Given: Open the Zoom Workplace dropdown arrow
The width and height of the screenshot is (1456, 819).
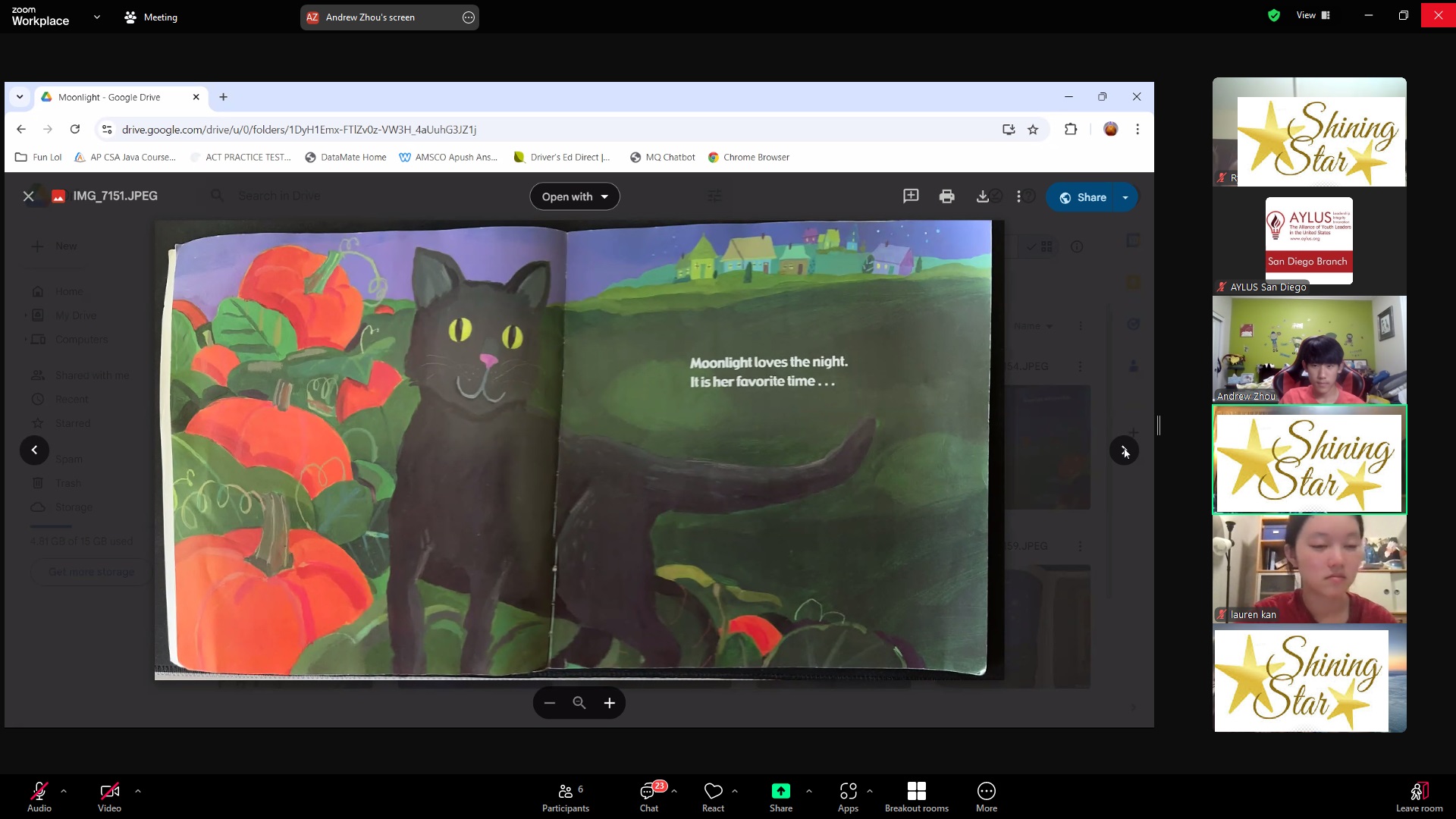Looking at the screenshot, I should click(x=97, y=17).
